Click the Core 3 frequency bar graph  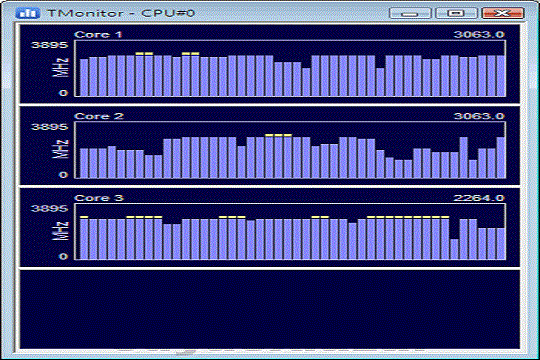(x=290, y=232)
